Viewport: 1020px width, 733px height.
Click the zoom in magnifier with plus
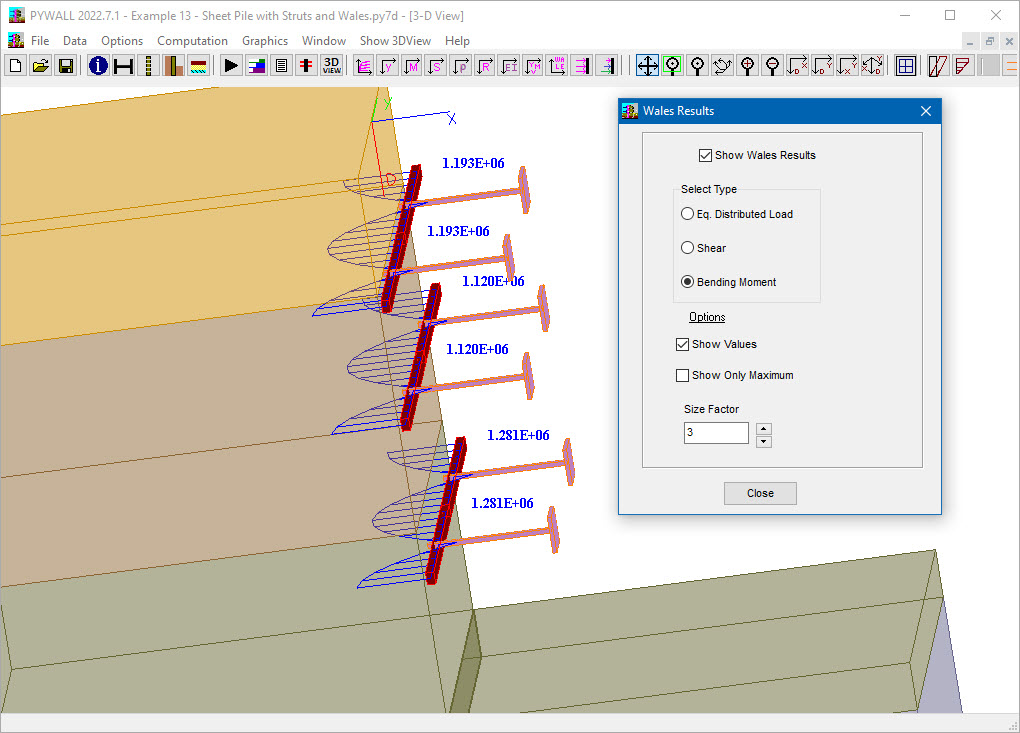[747, 66]
